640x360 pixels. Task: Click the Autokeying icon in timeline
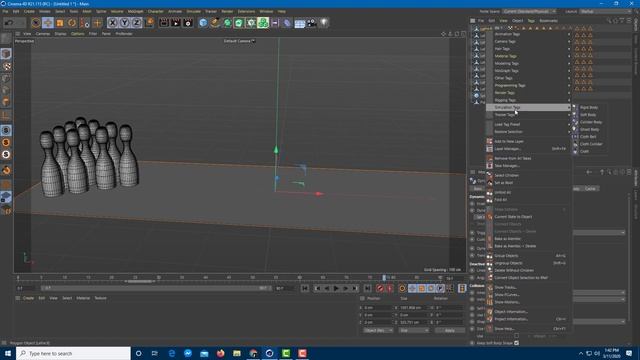[389, 289]
